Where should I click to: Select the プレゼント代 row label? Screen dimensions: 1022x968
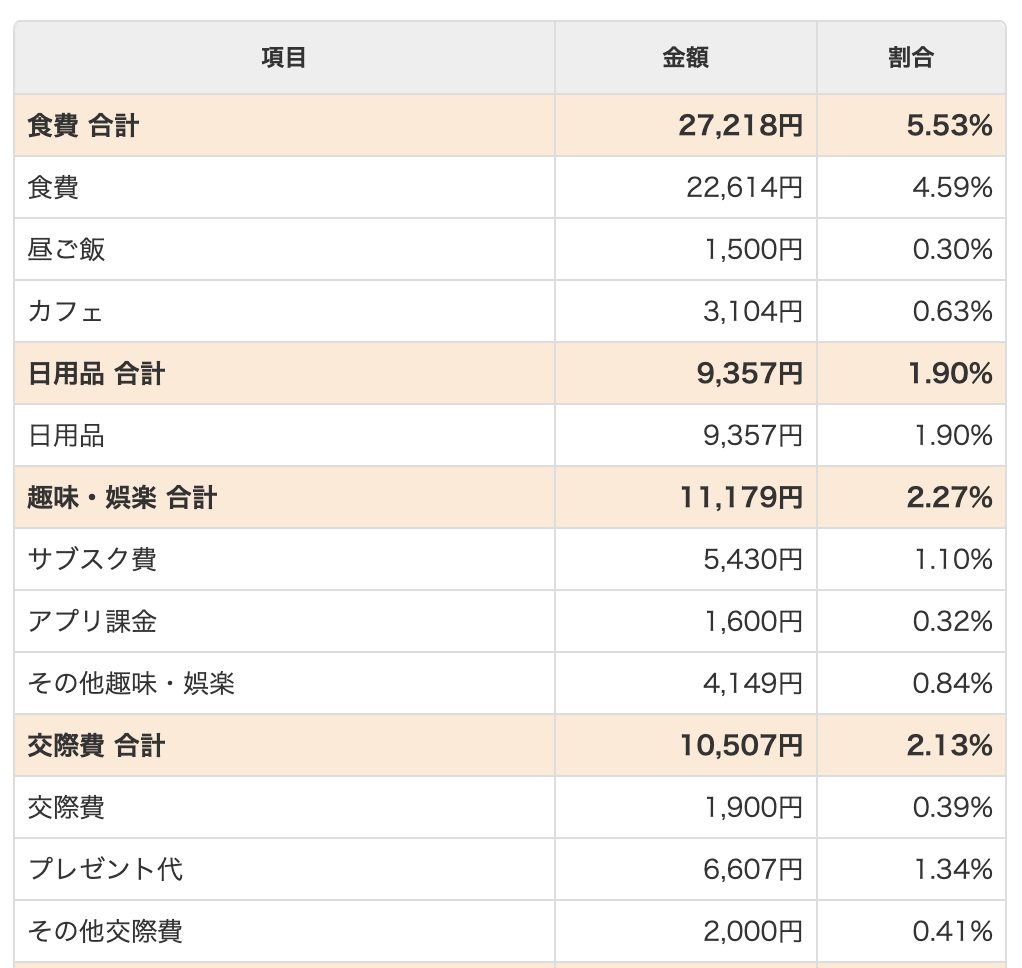(105, 870)
